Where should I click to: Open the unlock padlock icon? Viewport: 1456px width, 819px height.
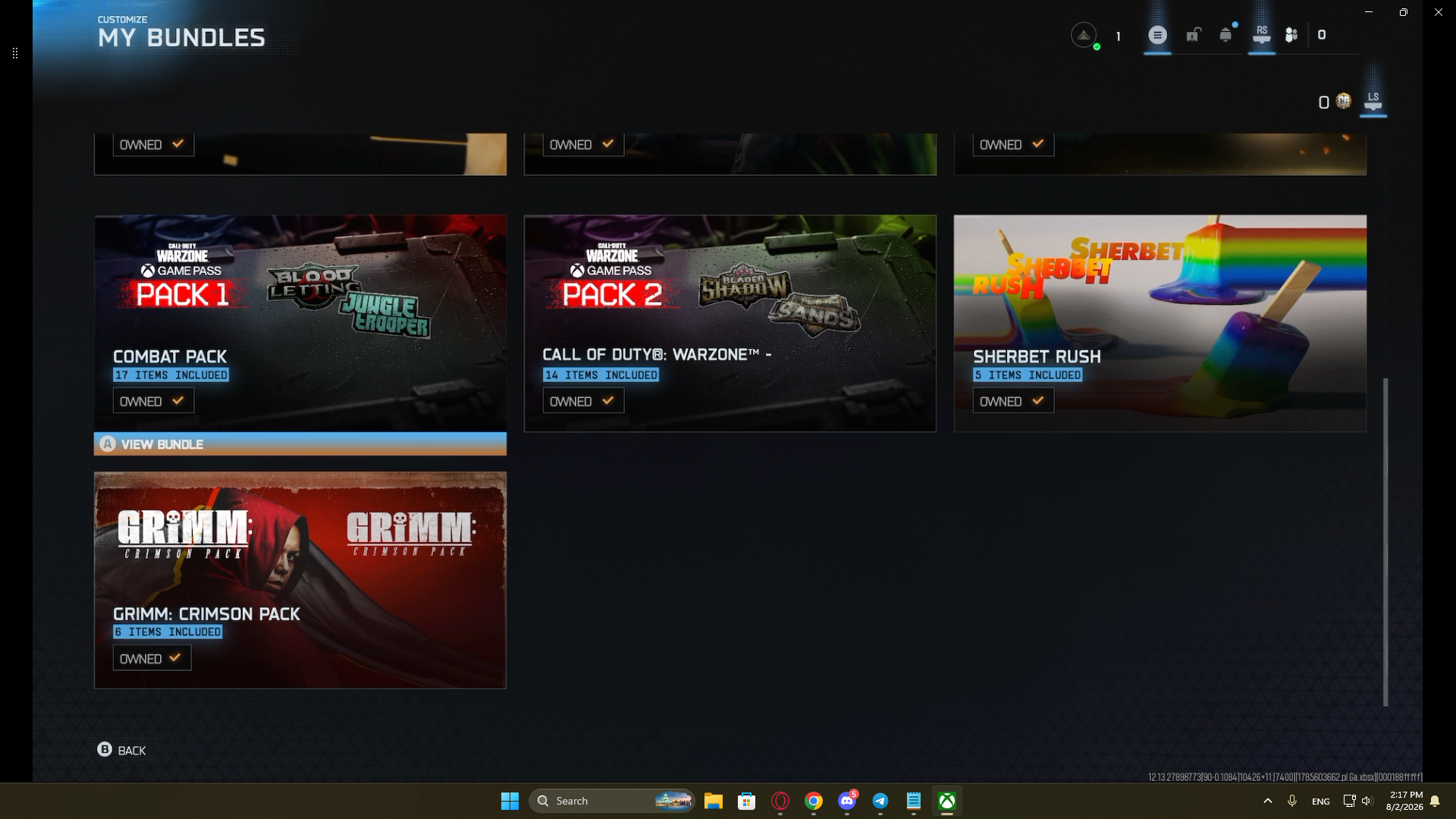coord(1193,35)
